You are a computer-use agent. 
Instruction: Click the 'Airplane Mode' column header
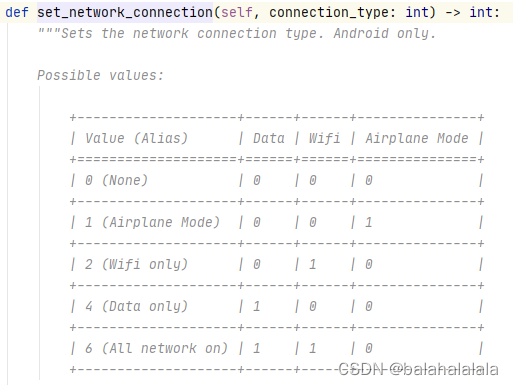tap(417, 138)
